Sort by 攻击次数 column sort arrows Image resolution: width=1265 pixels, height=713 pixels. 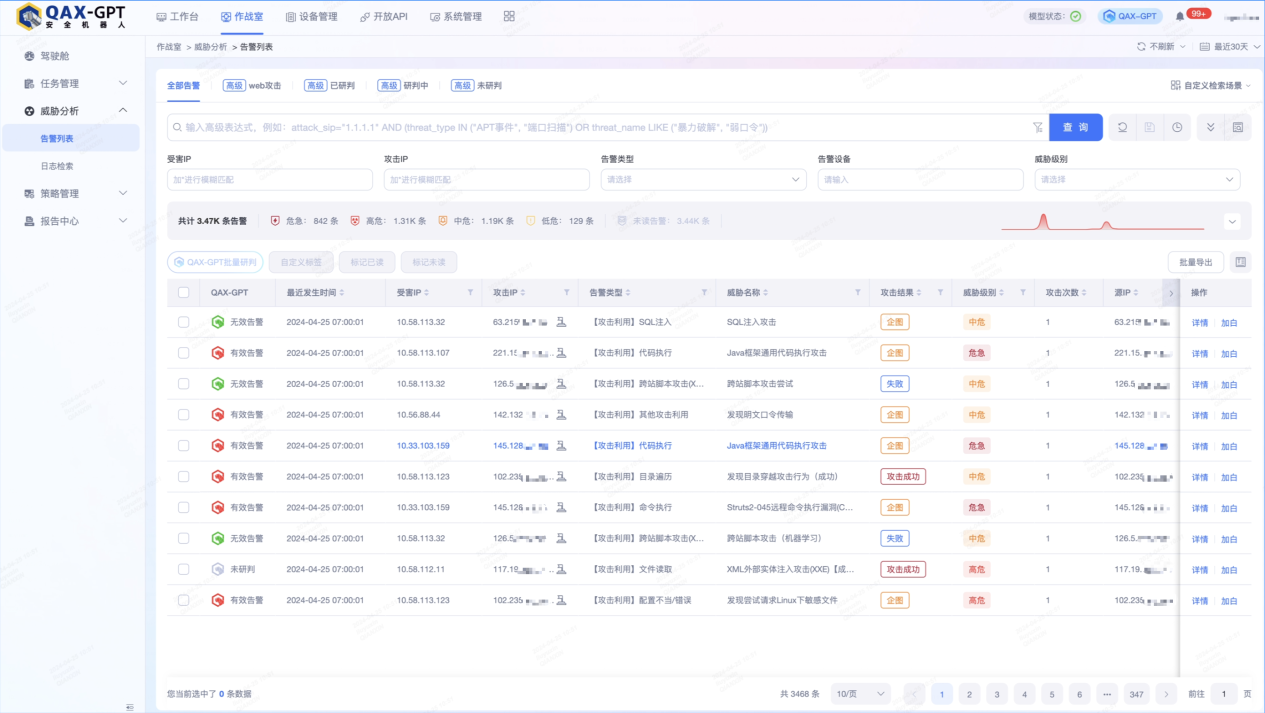(x=1086, y=293)
